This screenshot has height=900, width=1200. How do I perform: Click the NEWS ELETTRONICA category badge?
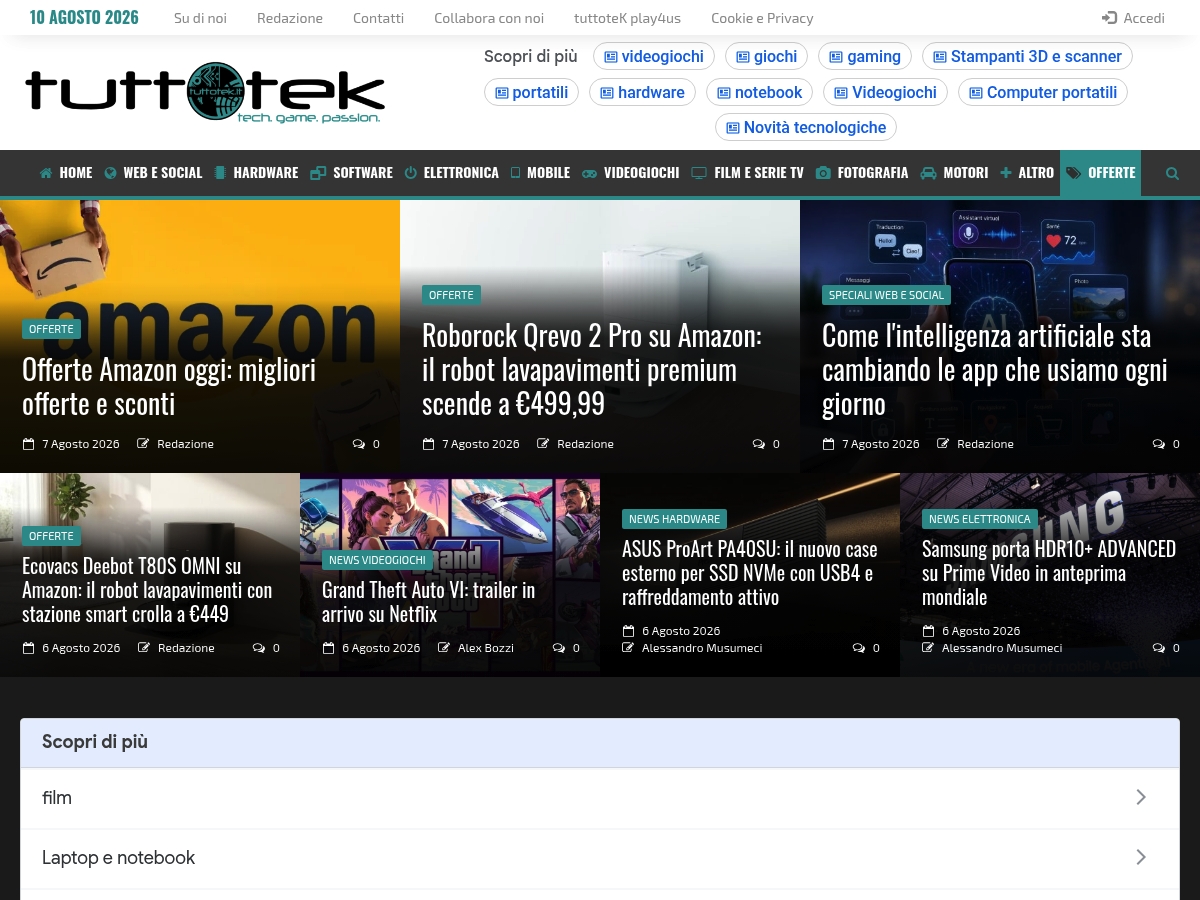click(x=980, y=519)
